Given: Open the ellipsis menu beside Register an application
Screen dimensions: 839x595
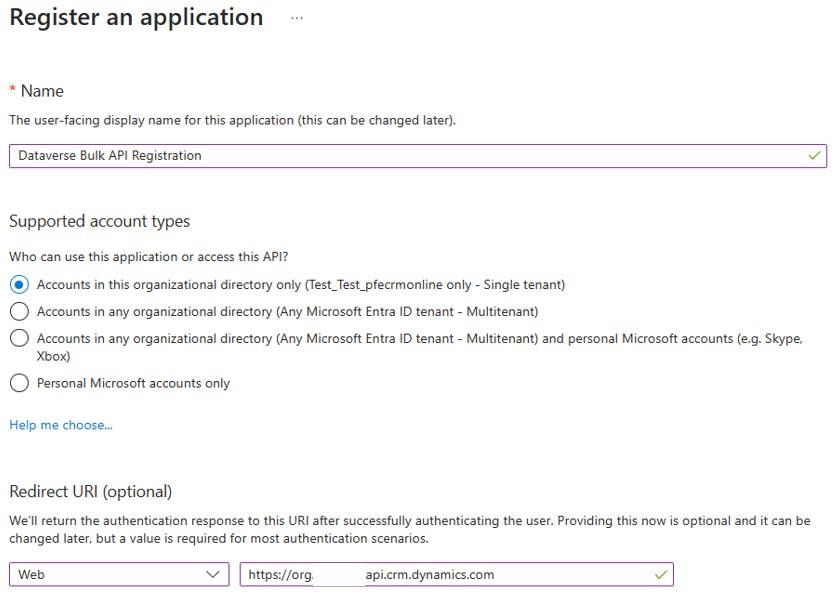Looking at the screenshot, I should pyautogui.click(x=297, y=18).
